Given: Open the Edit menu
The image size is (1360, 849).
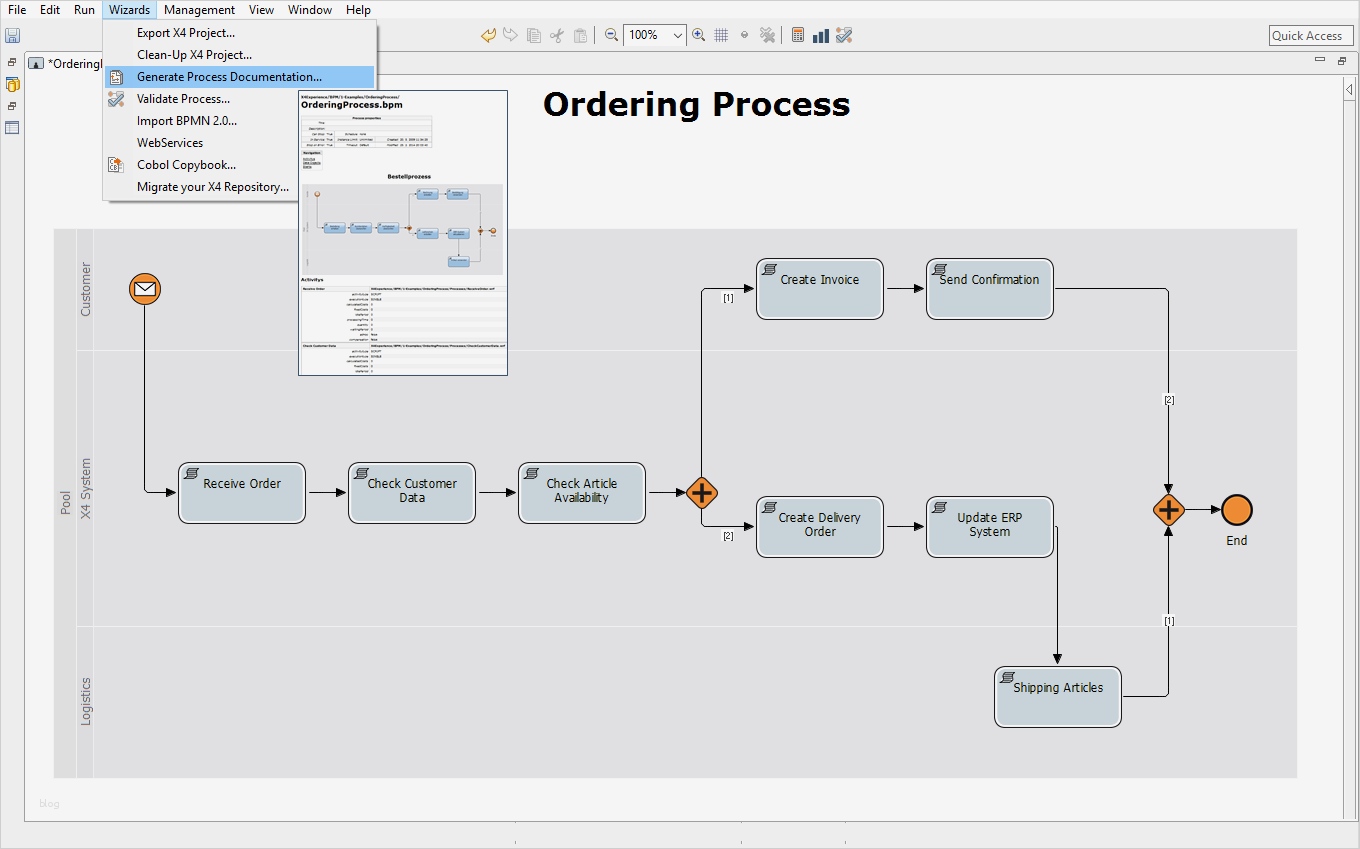Looking at the screenshot, I should coord(50,10).
